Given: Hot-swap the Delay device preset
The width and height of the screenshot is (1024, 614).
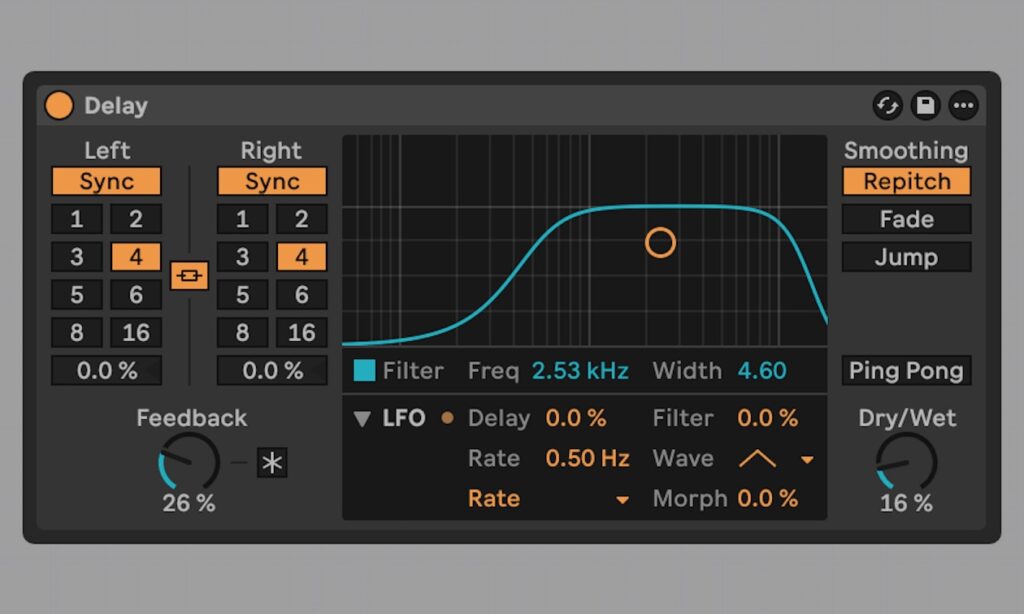Looking at the screenshot, I should 887,105.
